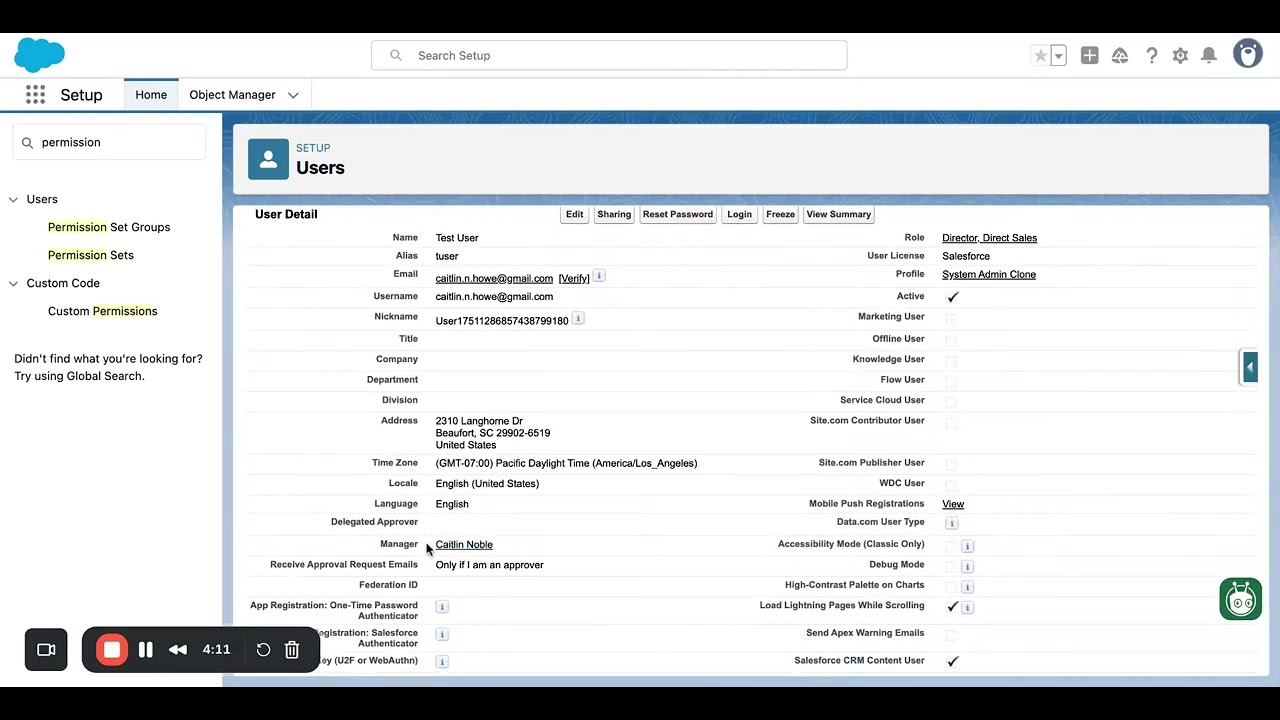The width and height of the screenshot is (1280, 720).
Task: Click the caitlin.n.howe@gmail.com email link
Action: [x=494, y=279]
